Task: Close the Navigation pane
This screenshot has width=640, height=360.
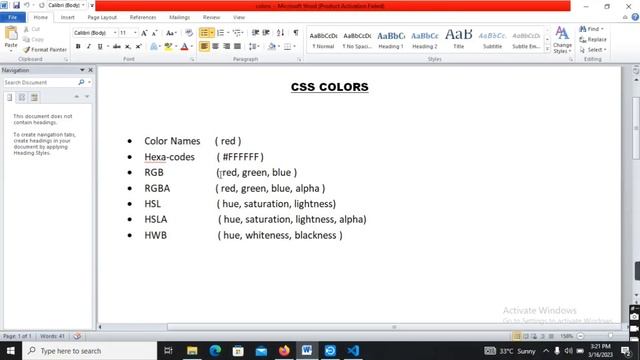Action: [90, 70]
